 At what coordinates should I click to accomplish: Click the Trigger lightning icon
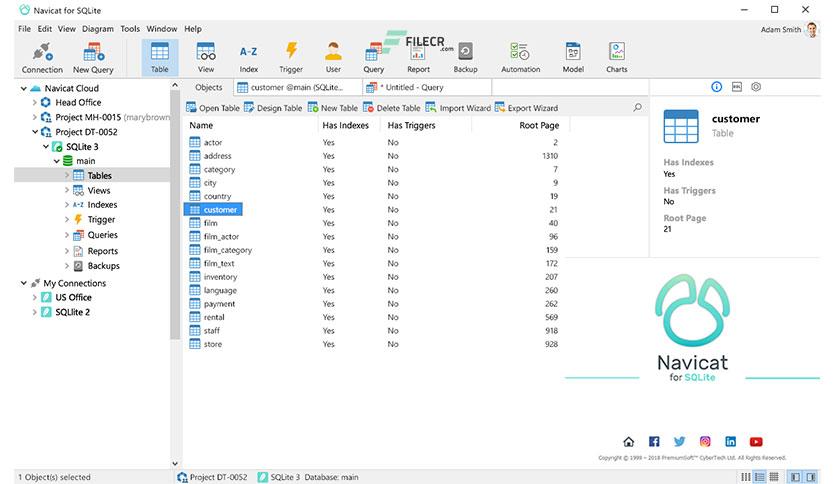click(x=291, y=58)
